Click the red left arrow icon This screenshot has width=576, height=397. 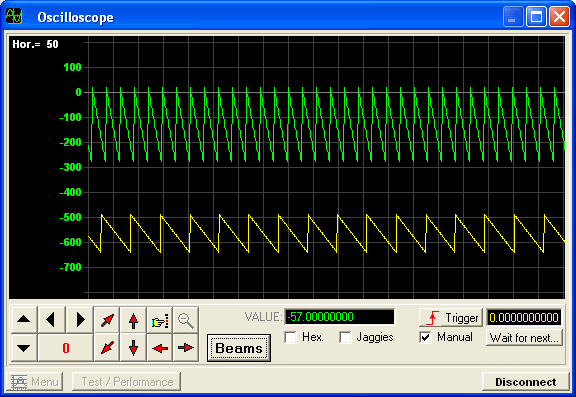click(159, 348)
